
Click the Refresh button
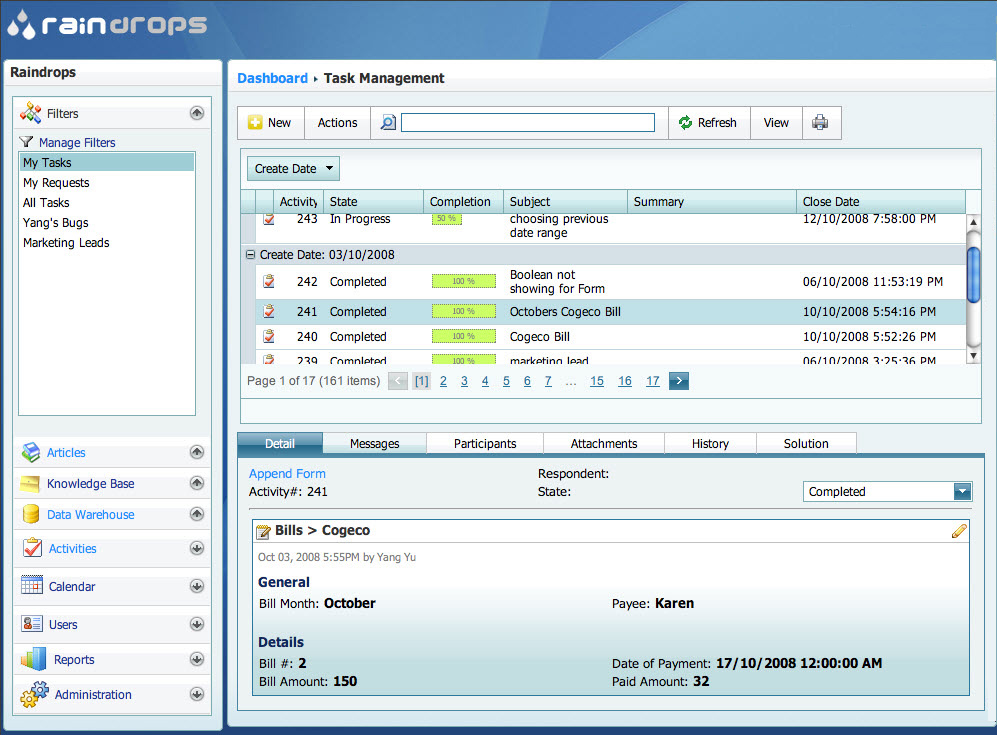pos(707,123)
